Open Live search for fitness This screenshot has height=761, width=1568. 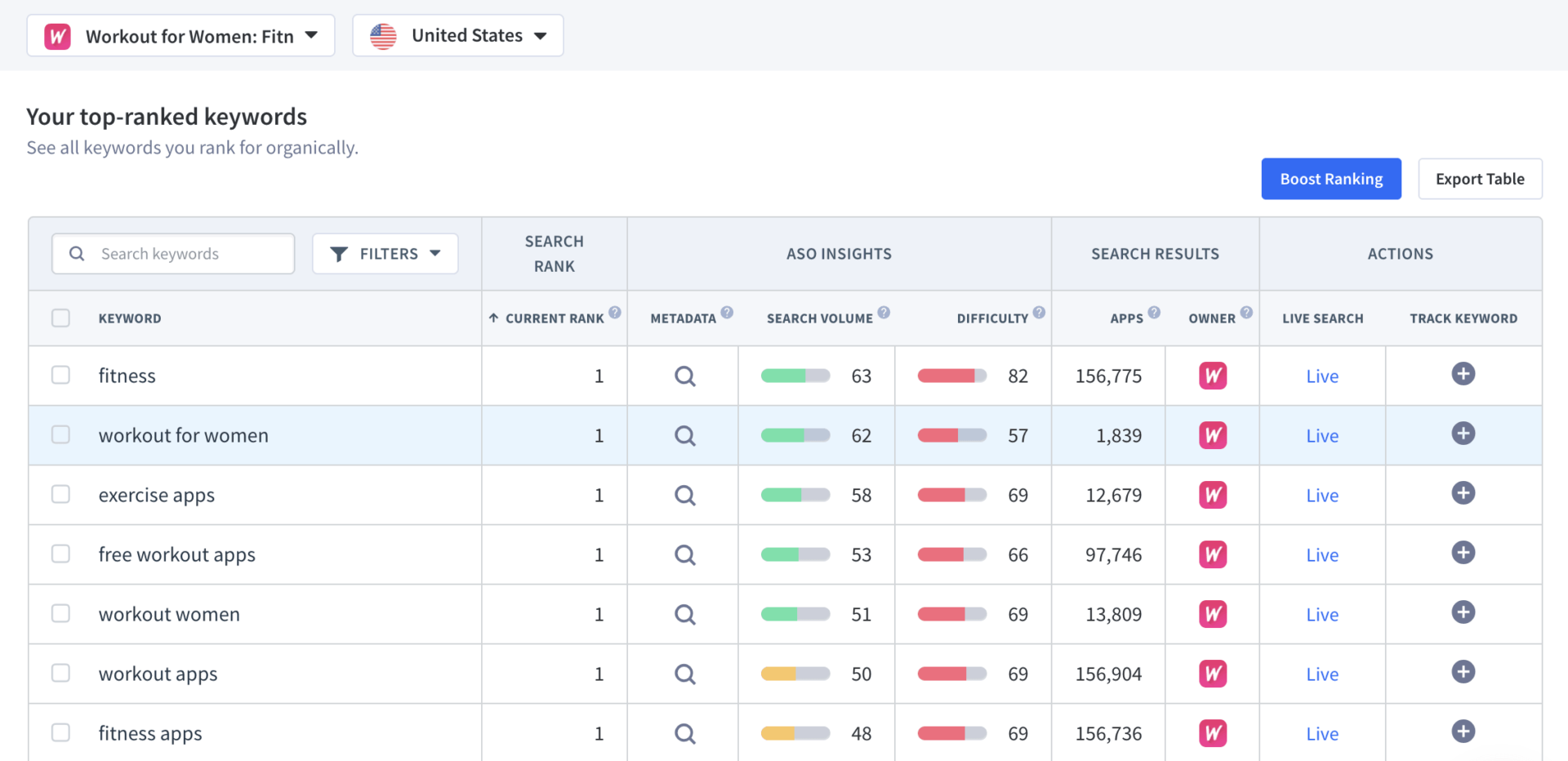pos(1322,376)
